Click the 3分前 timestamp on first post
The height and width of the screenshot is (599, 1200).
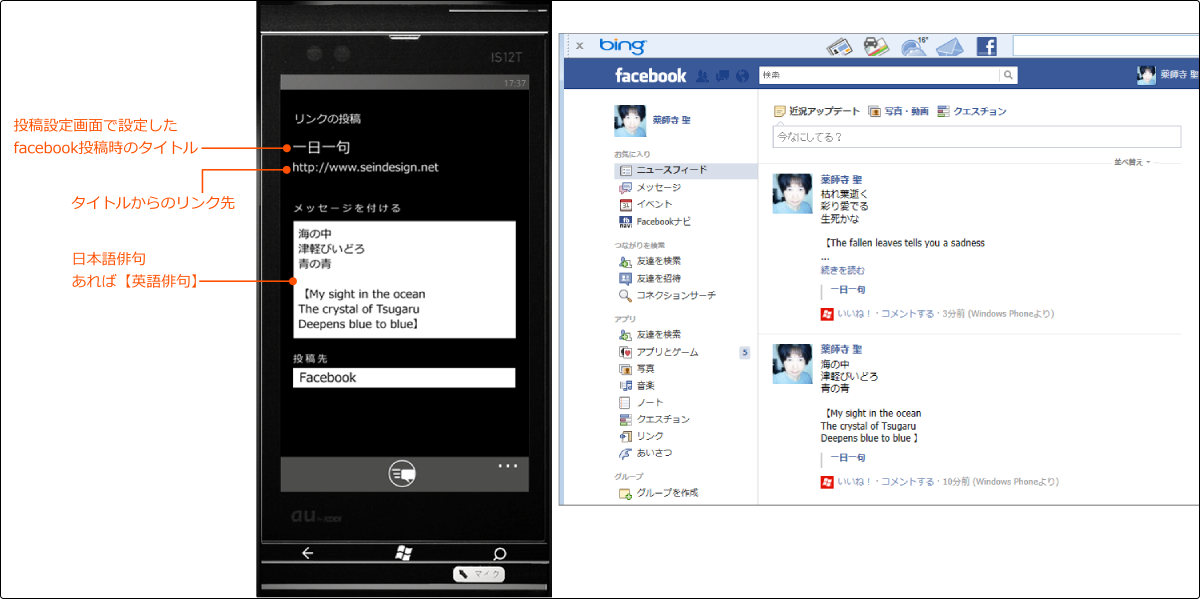tap(953, 314)
